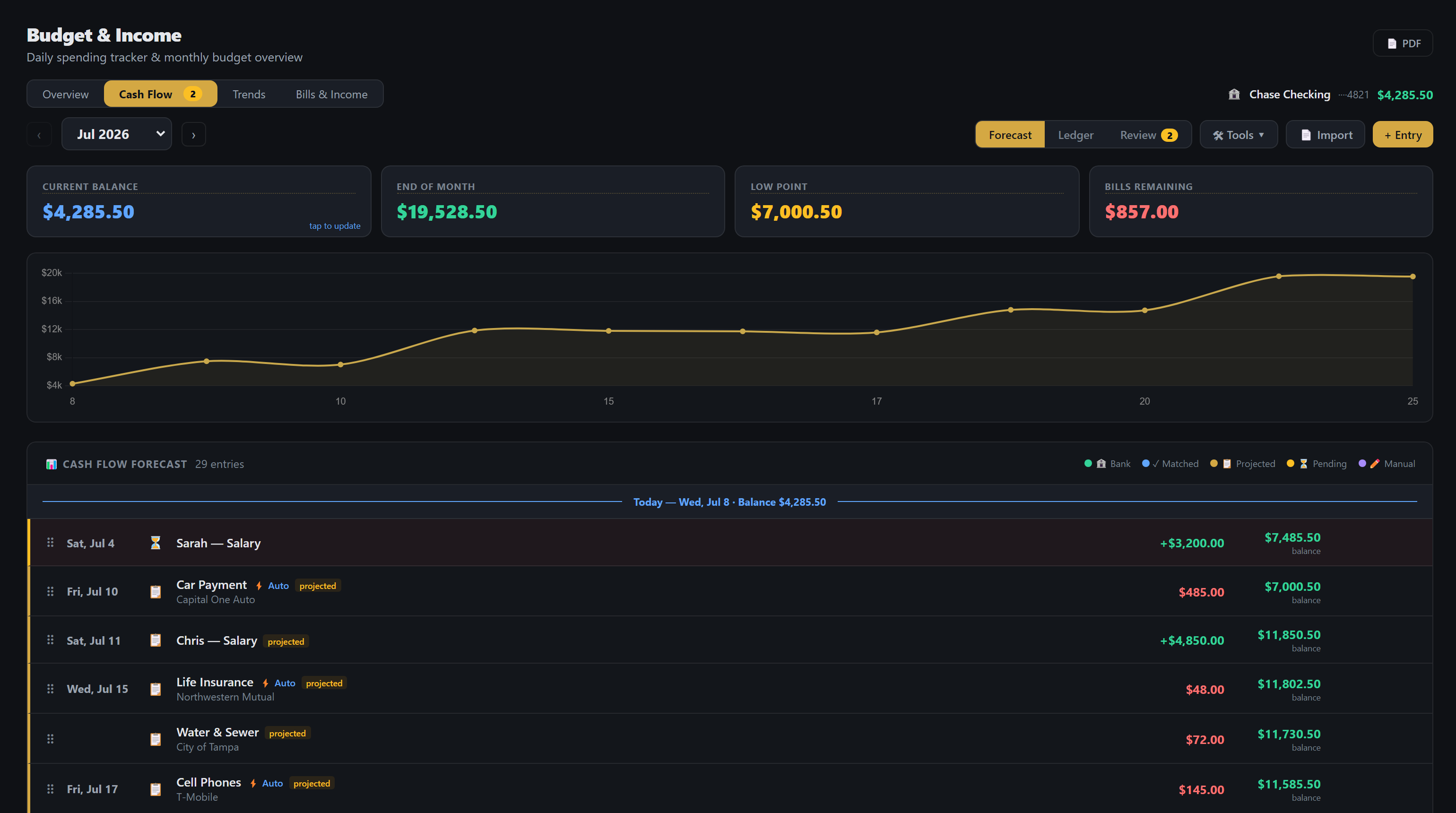Click Bills Remaining $857.00 value
The height and width of the screenshot is (813, 1456).
pos(1141,212)
